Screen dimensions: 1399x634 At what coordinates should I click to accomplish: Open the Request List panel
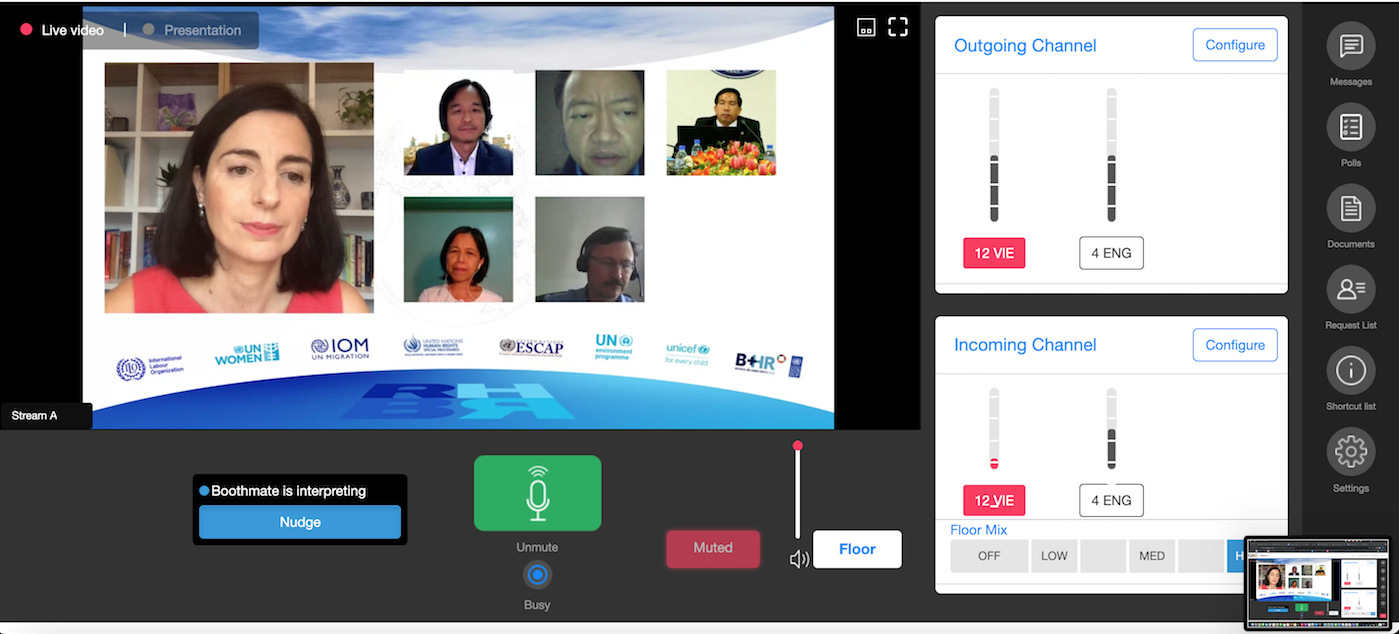tap(1350, 290)
